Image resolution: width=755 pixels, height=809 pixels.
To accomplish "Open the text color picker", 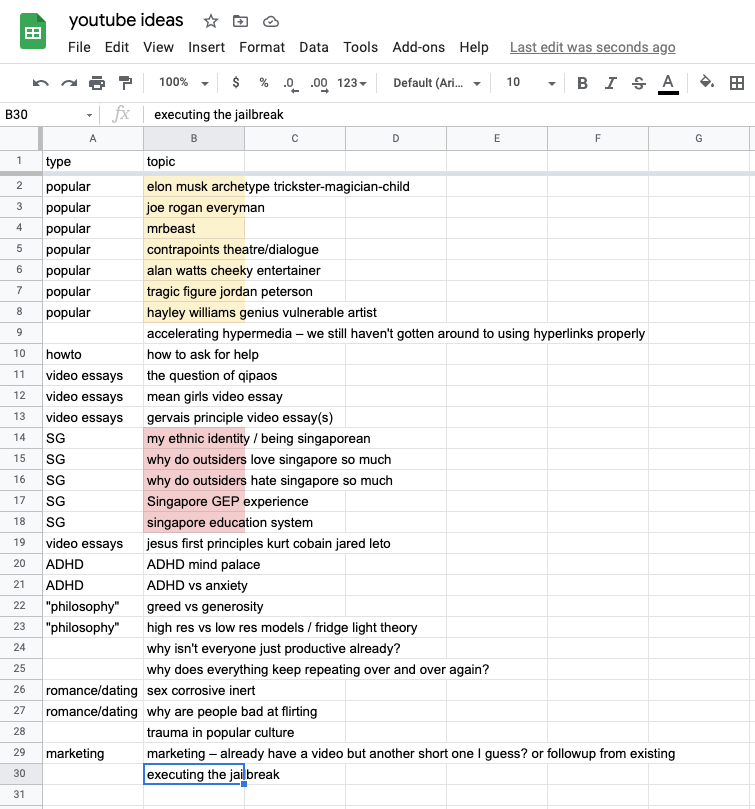I will [x=668, y=84].
